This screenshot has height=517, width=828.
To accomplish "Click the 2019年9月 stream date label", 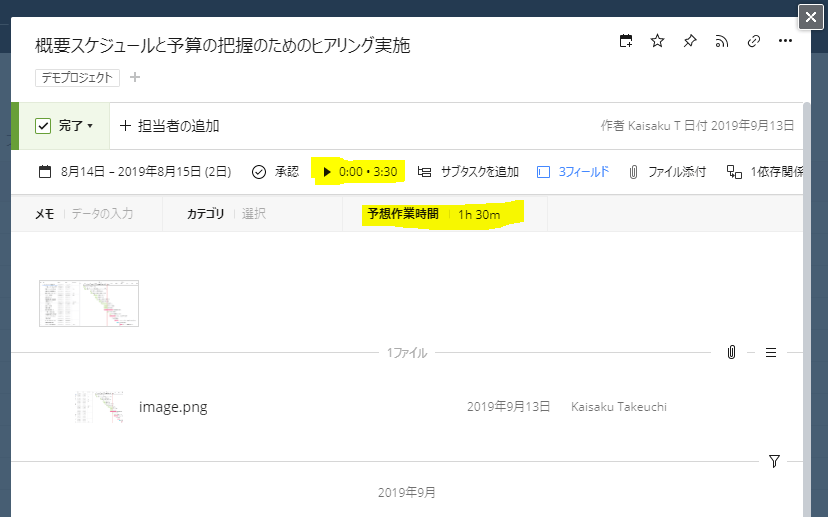I will point(407,493).
